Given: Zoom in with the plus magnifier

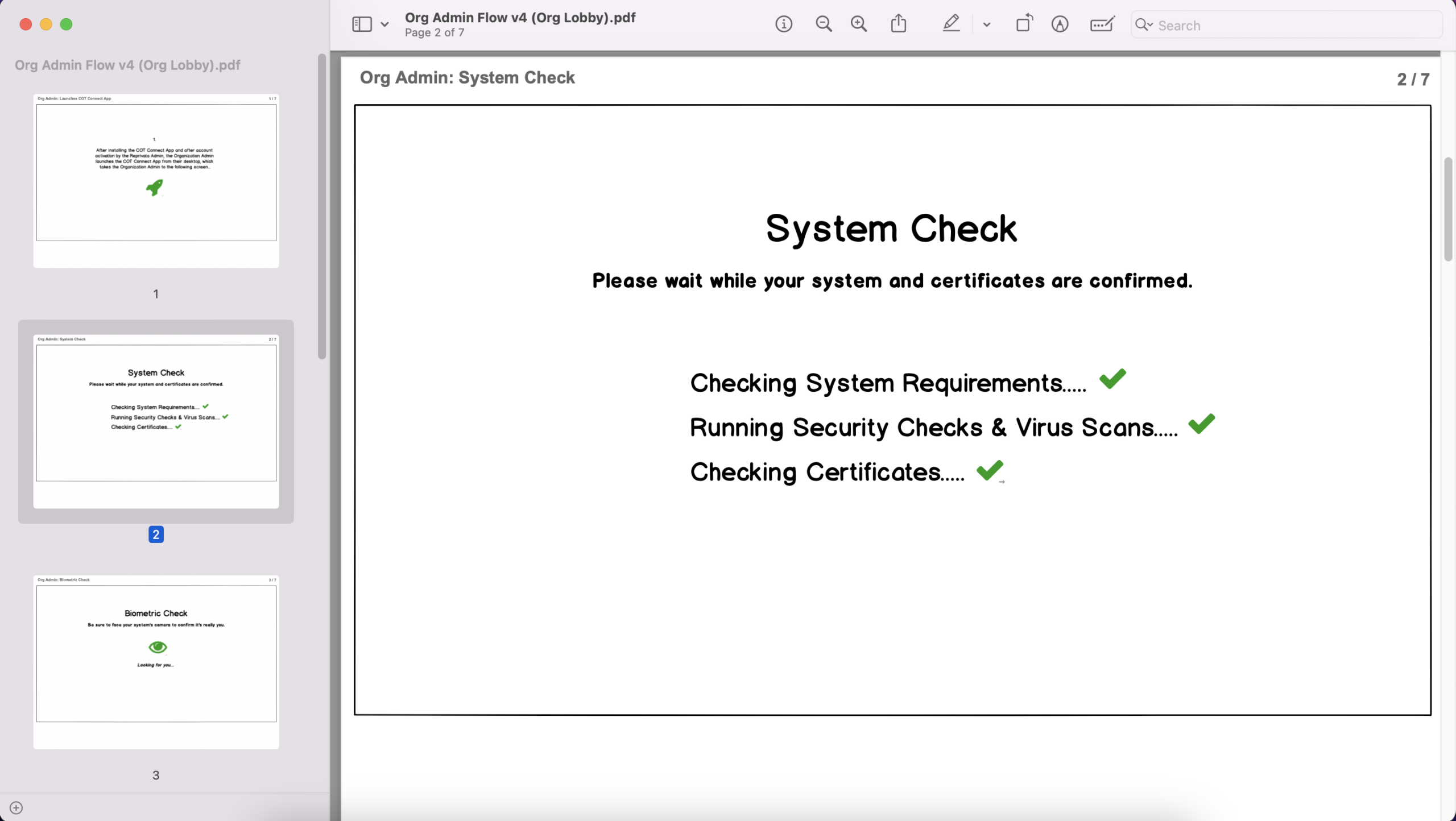Looking at the screenshot, I should tap(859, 24).
